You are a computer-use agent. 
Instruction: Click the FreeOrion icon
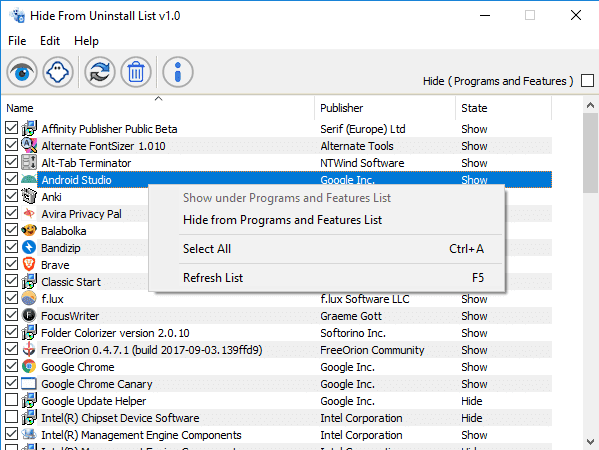tap(29, 349)
